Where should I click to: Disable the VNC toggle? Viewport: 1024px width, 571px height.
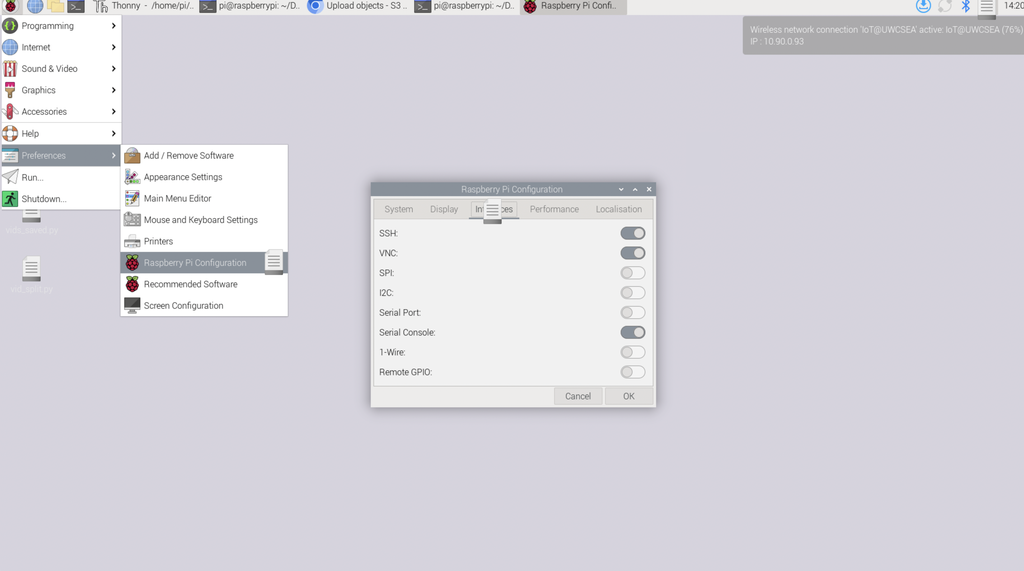633,253
